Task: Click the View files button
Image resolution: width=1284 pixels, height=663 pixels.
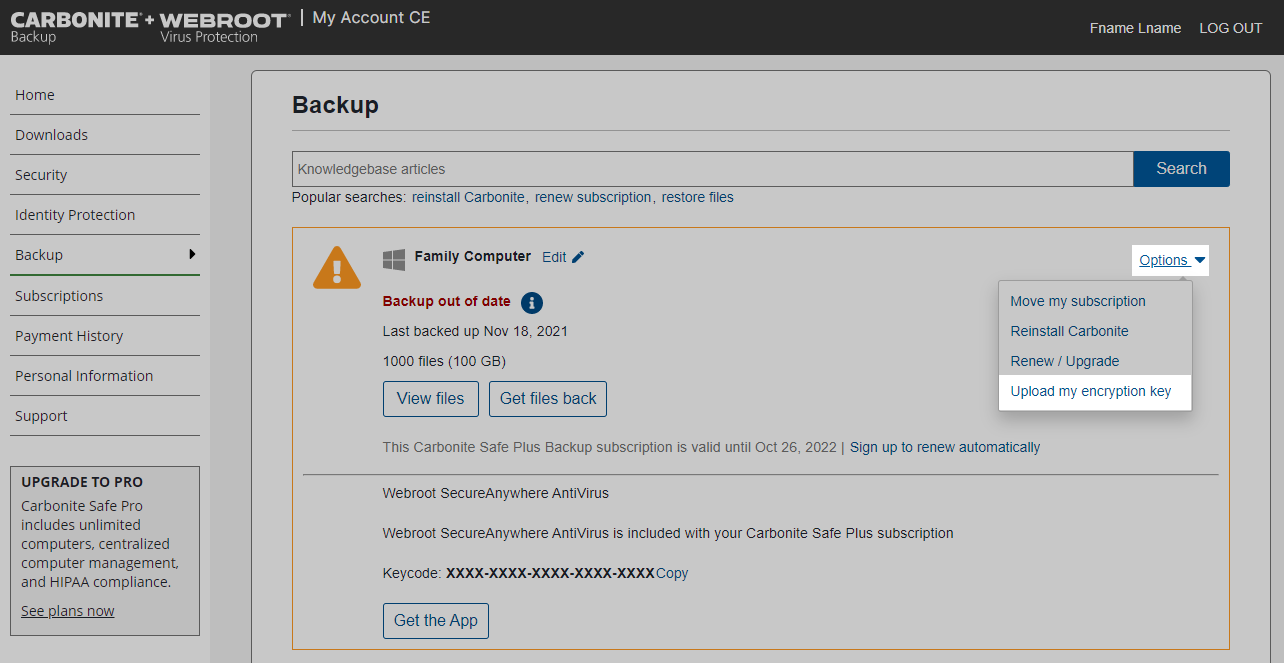Action: point(430,398)
